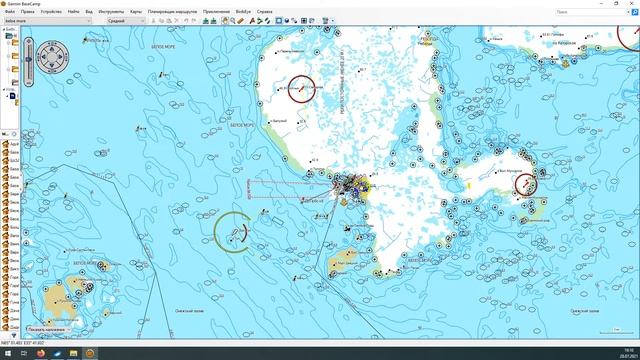
Task: Click the toolbar icon right of the globe
Action: 294,20
